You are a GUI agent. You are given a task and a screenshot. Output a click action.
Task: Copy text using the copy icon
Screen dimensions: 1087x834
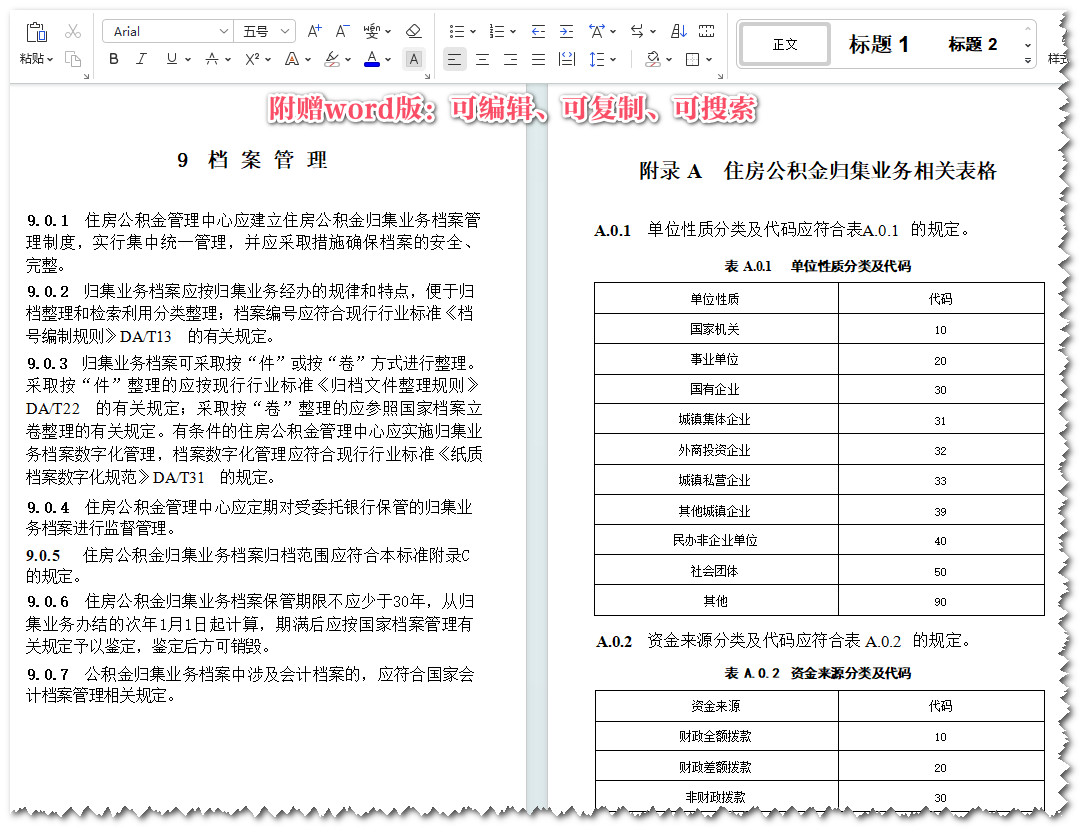pyautogui.click(x=74, y=58)
